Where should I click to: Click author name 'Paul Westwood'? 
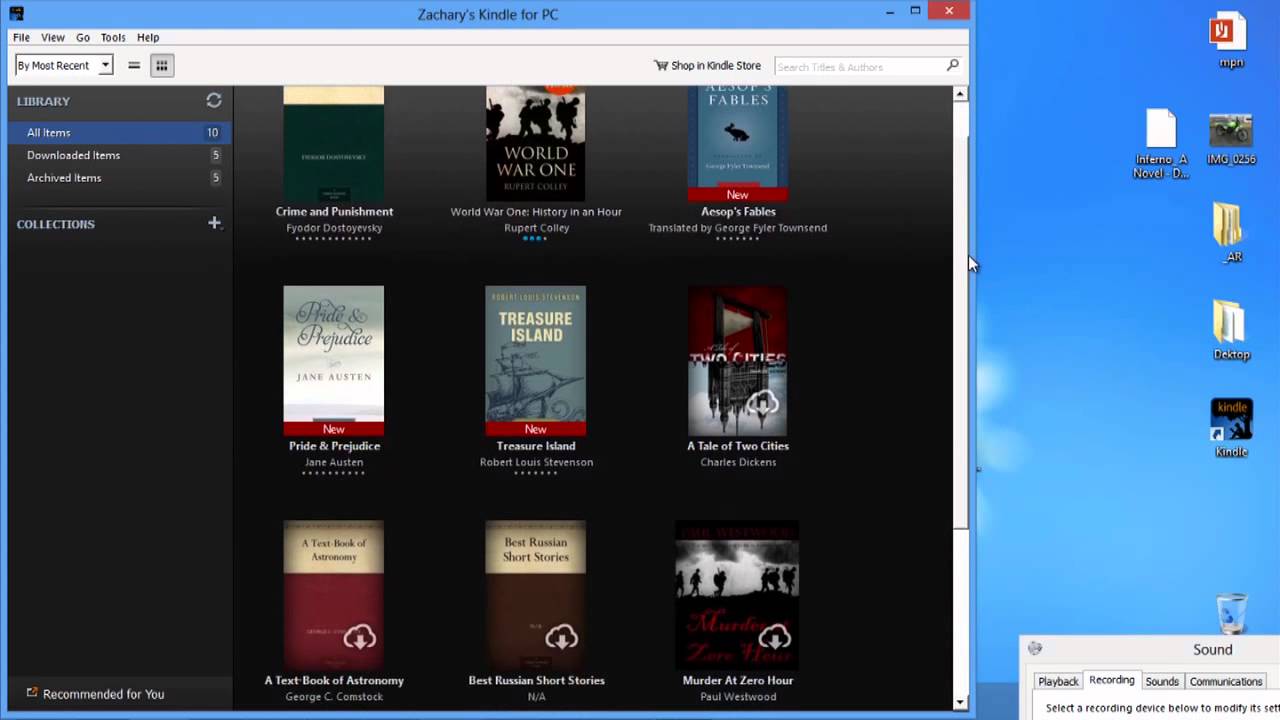[x=738, y=696]
